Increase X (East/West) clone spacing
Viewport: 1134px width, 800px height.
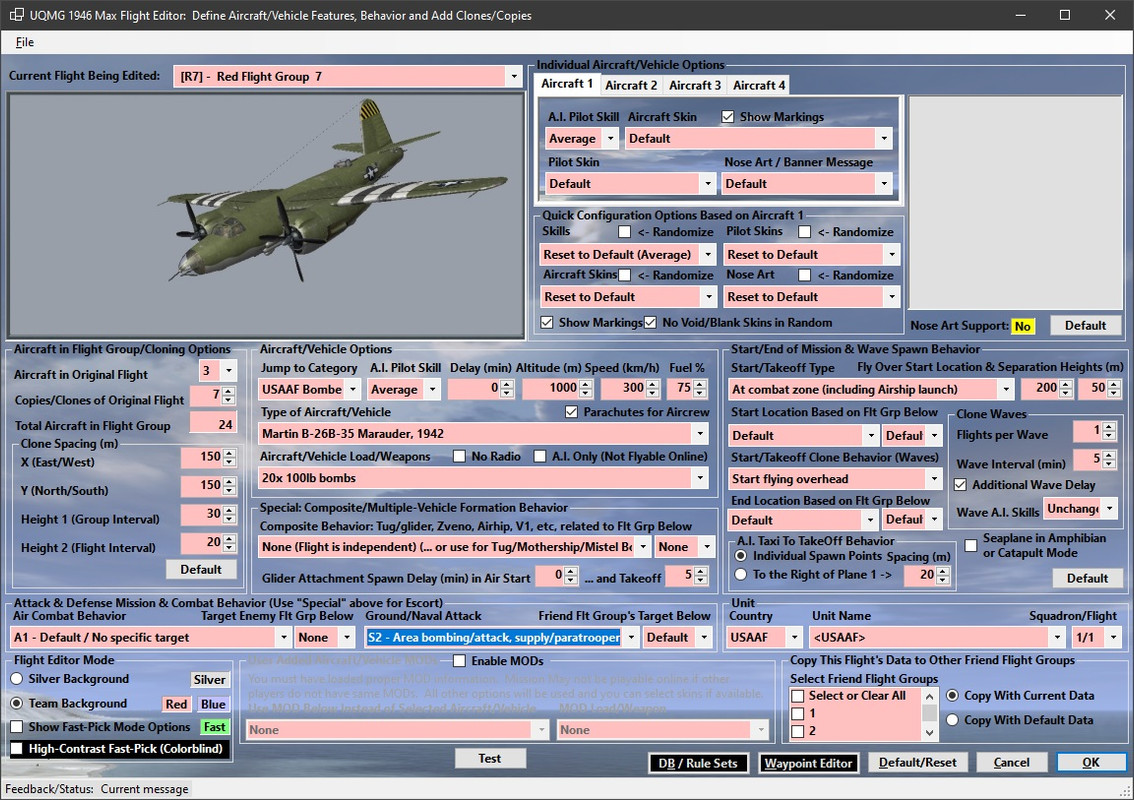point(229,453)
